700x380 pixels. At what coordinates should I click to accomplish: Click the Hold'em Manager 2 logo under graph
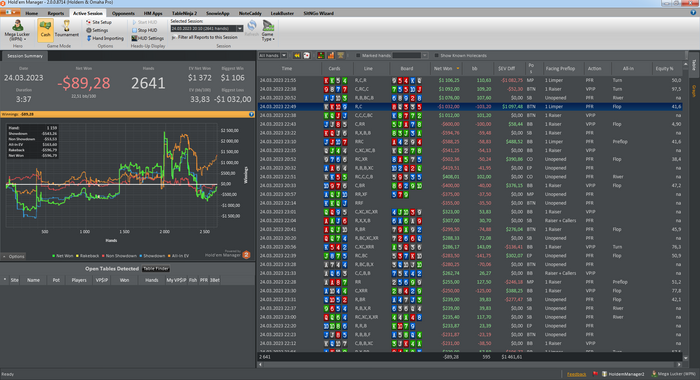[x=246, y=255]
